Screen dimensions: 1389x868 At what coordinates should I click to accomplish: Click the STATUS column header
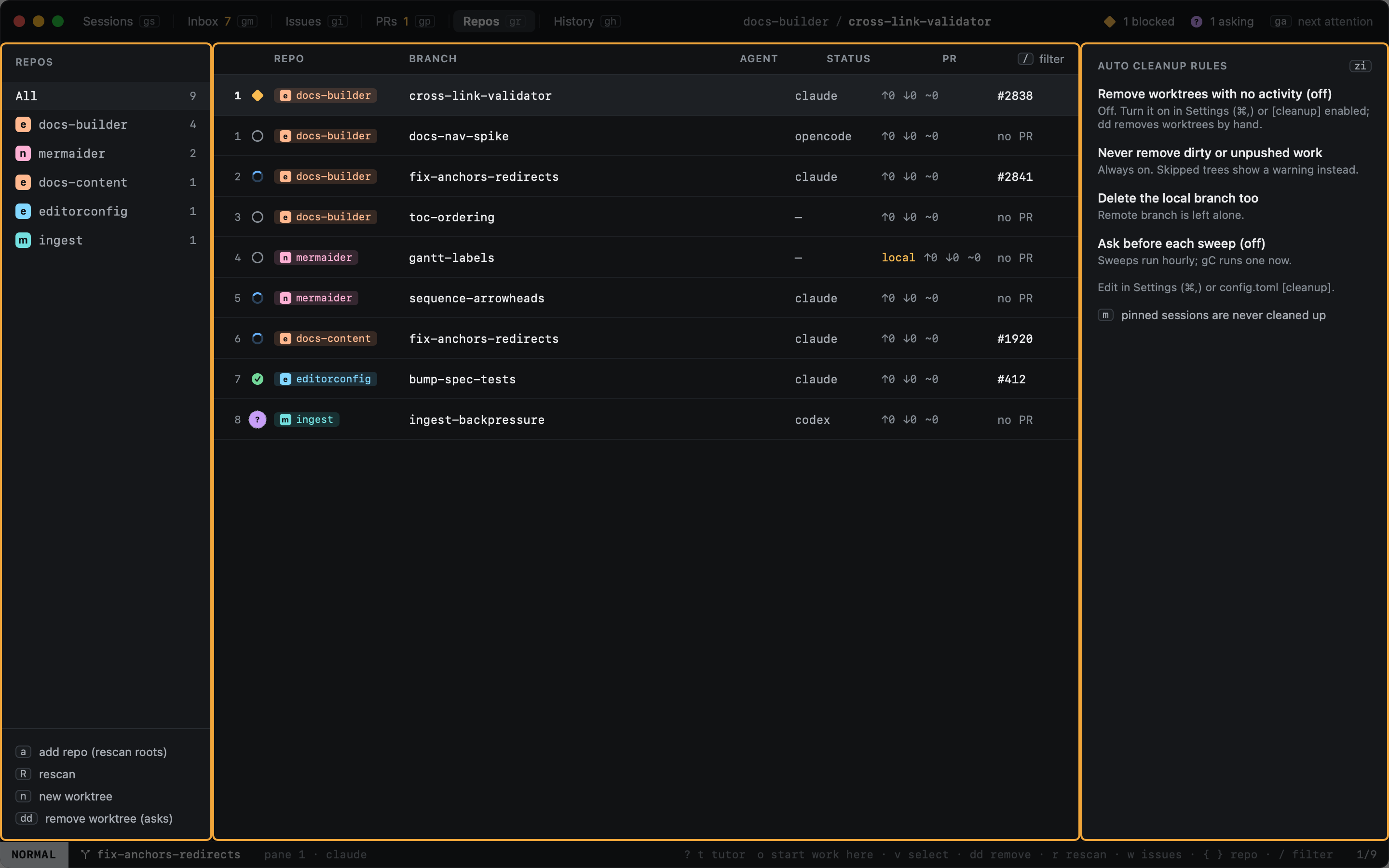[x=848, y=58]
